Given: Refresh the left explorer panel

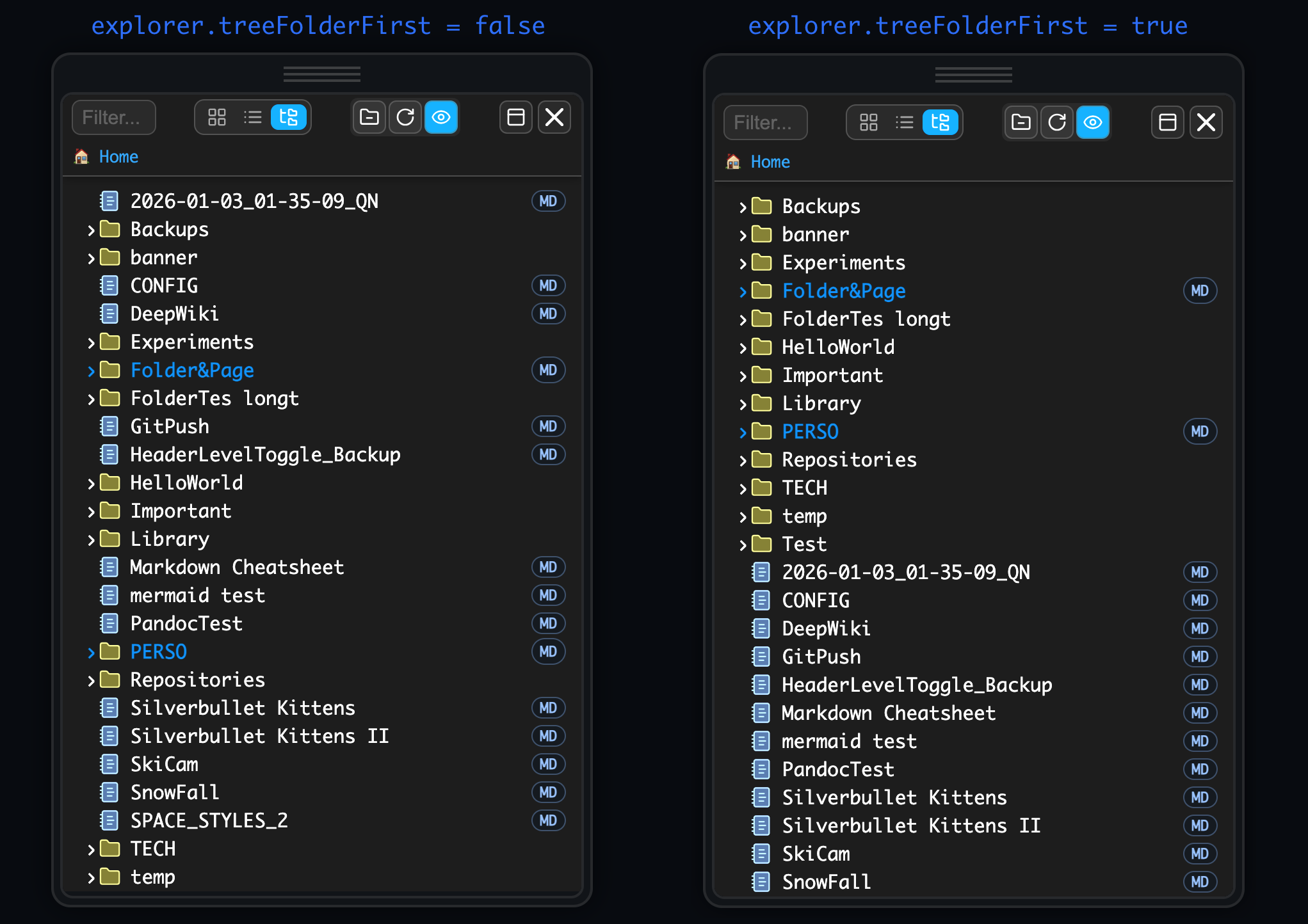Looking at the screenshot, I should [x=405, y=117].
